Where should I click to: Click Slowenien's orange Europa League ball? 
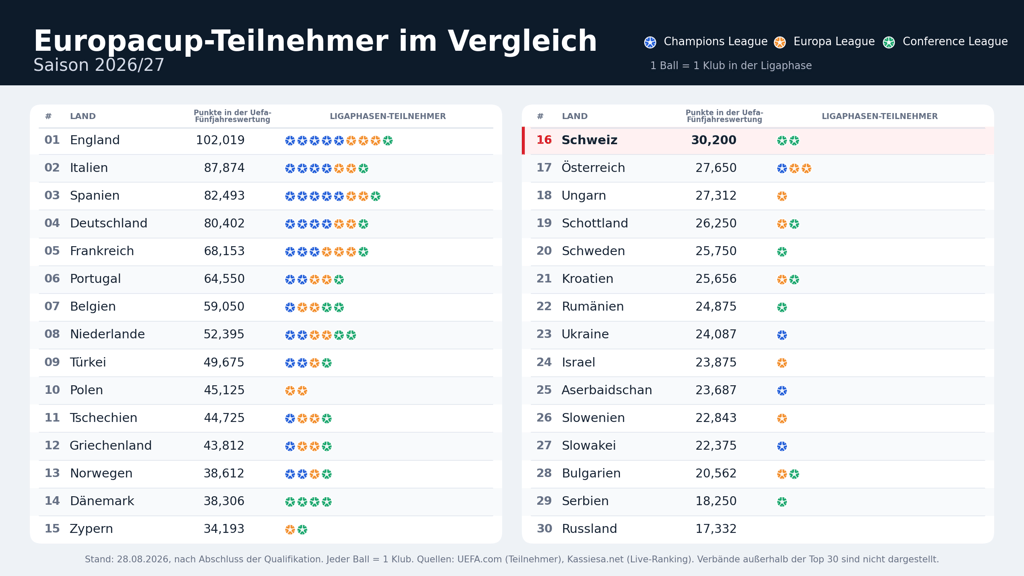click(x=782, y=418)
